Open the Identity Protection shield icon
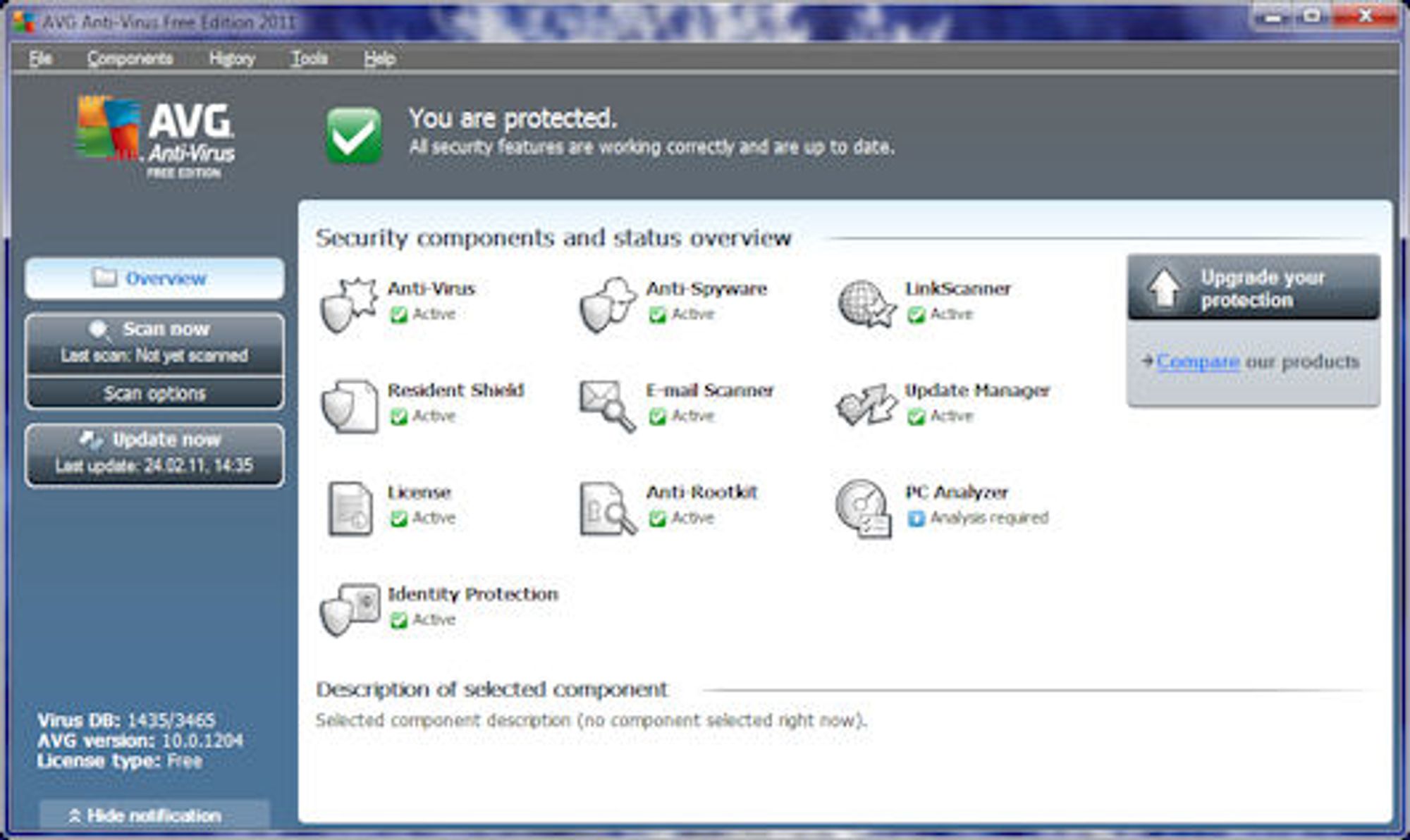The image size is (1410, 840). (349, 610)
